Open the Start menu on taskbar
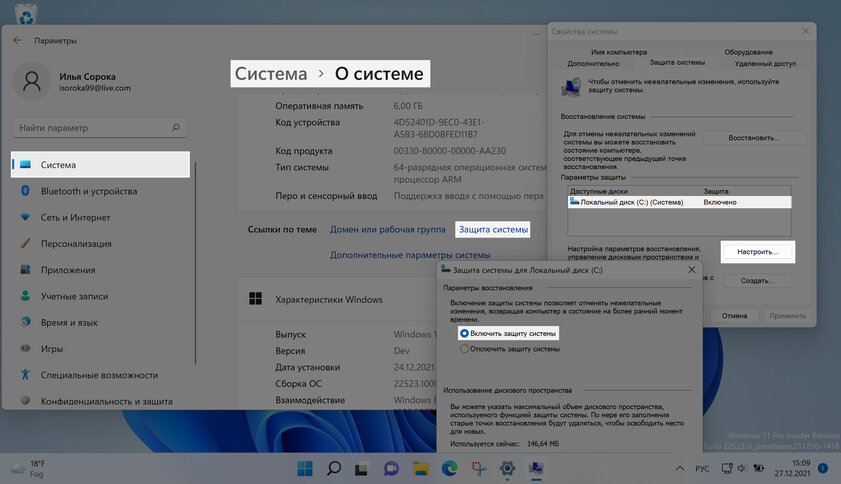The width and height of the screenshot is (841, 484). (305, 468)
